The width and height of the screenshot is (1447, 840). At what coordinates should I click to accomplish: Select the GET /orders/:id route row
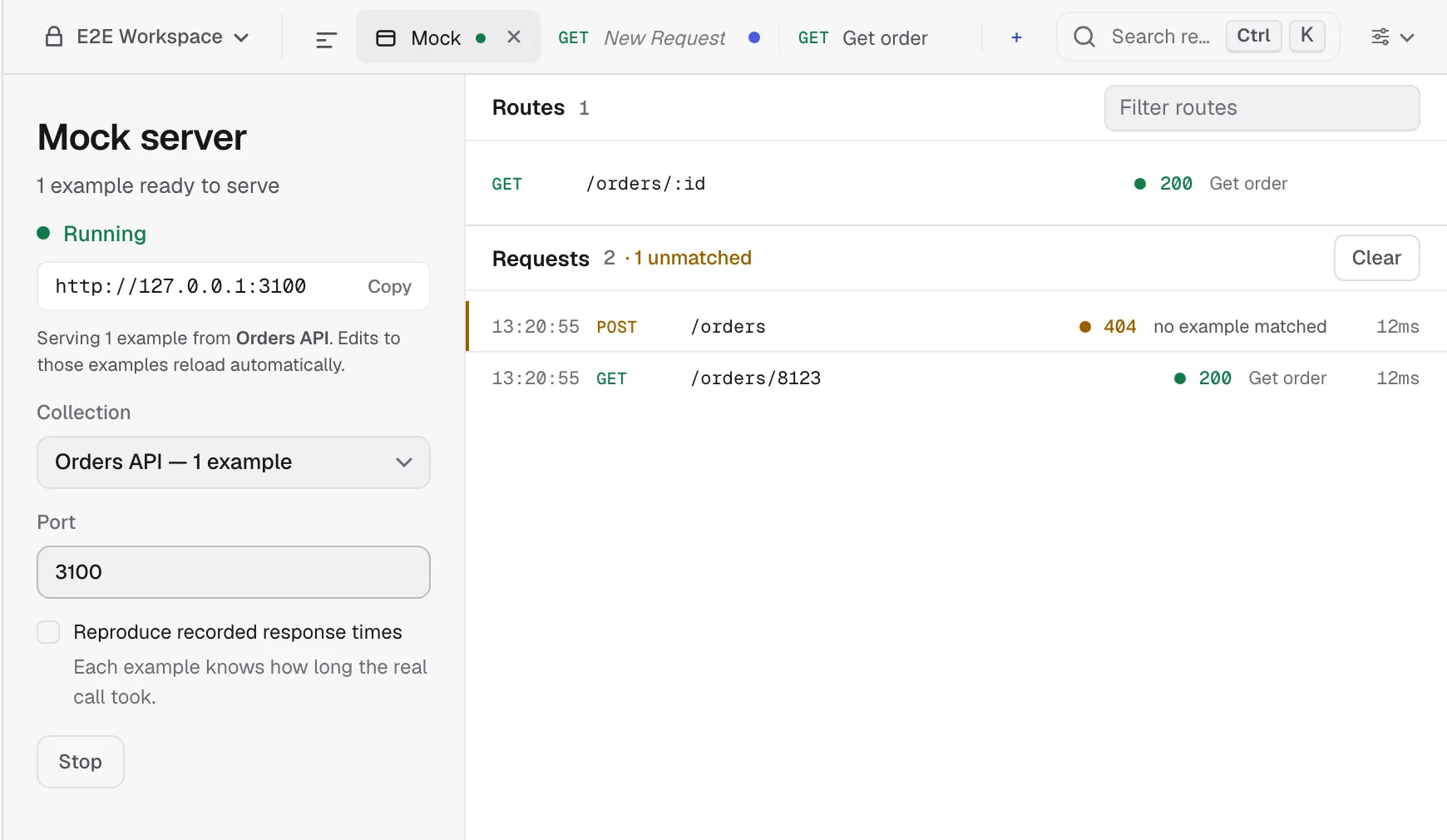point(956,184)
